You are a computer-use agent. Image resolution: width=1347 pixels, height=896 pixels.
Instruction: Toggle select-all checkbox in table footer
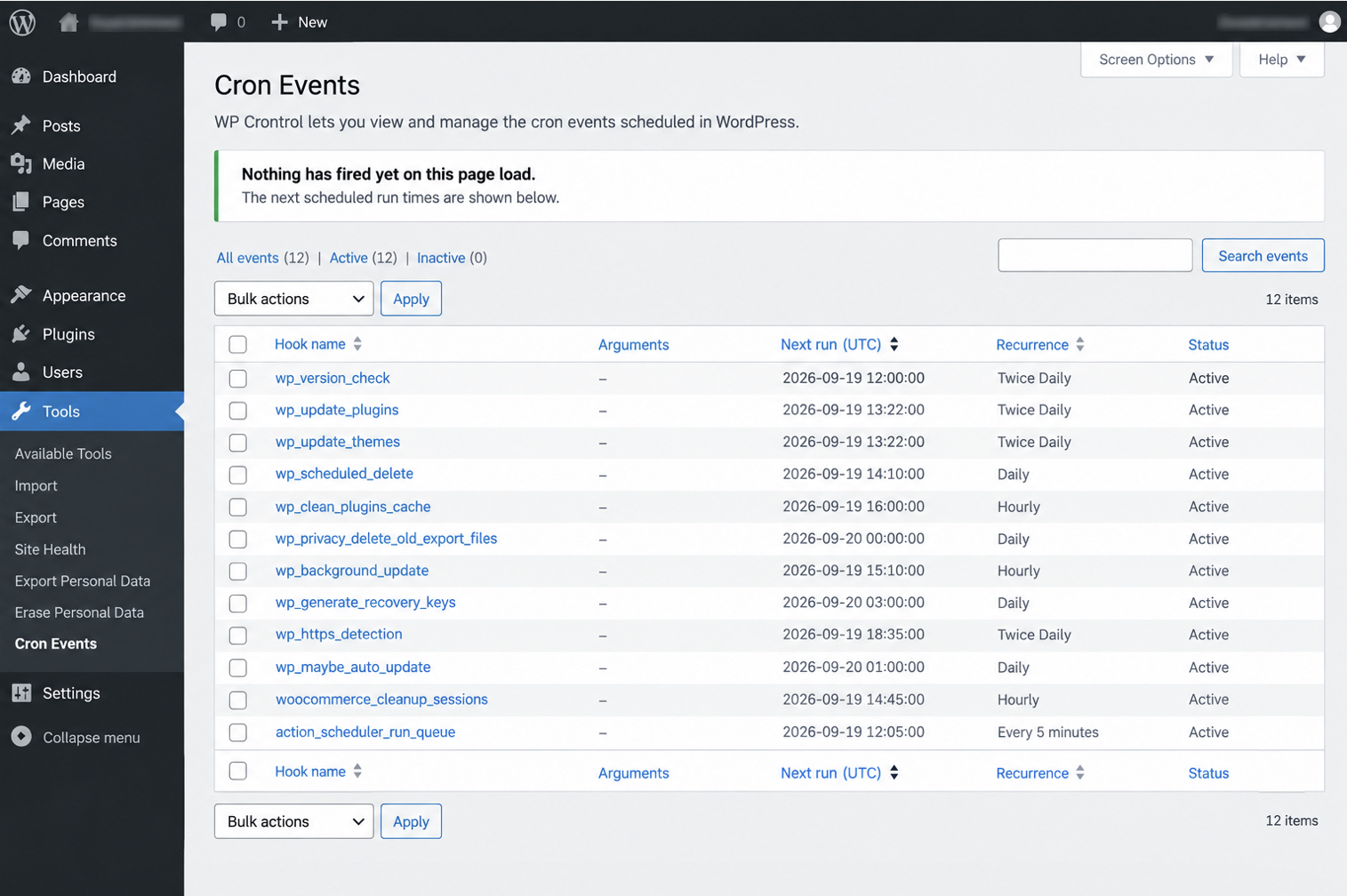coord(237,771)
